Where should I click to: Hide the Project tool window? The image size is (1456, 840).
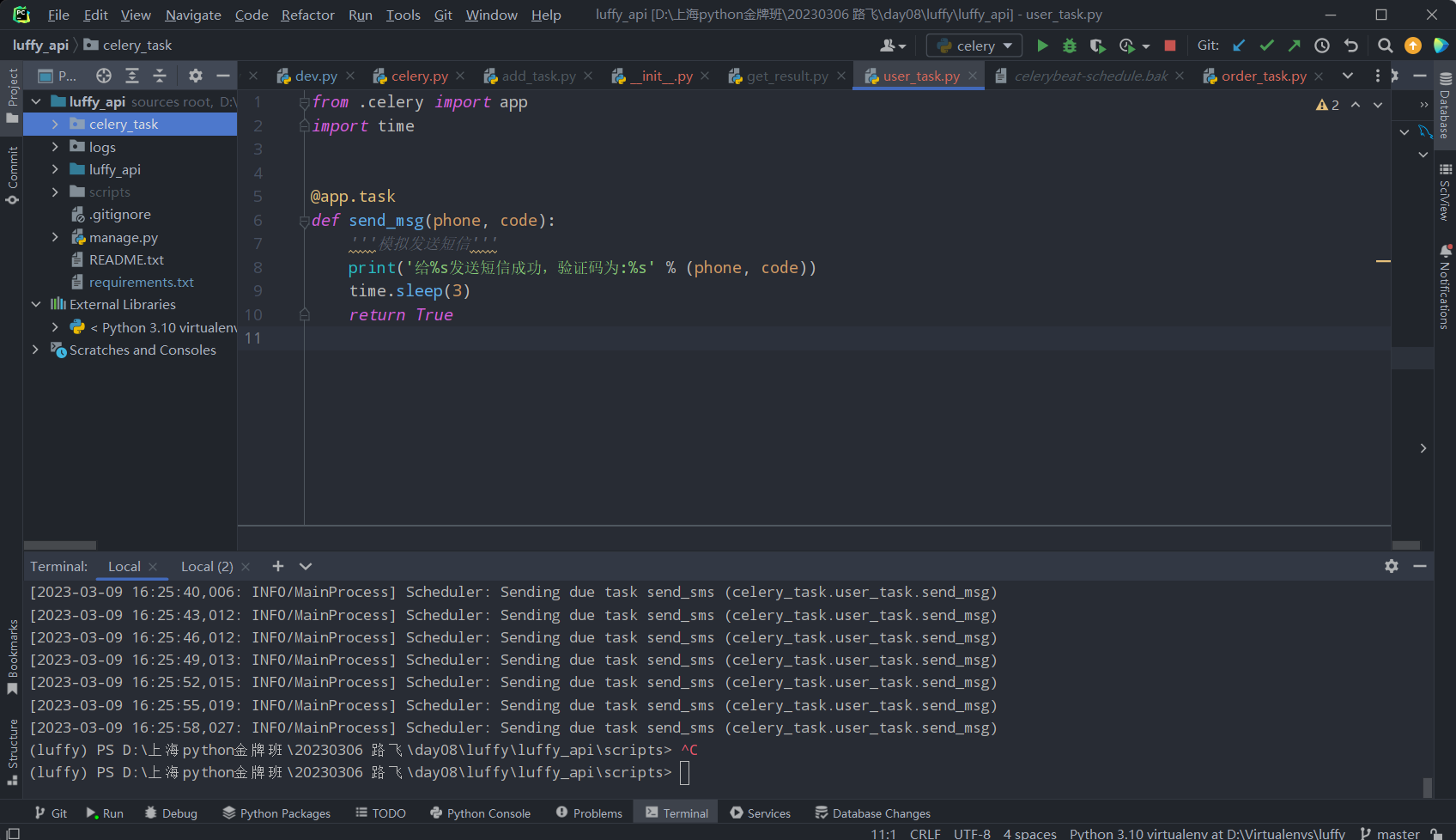point(223,76)
